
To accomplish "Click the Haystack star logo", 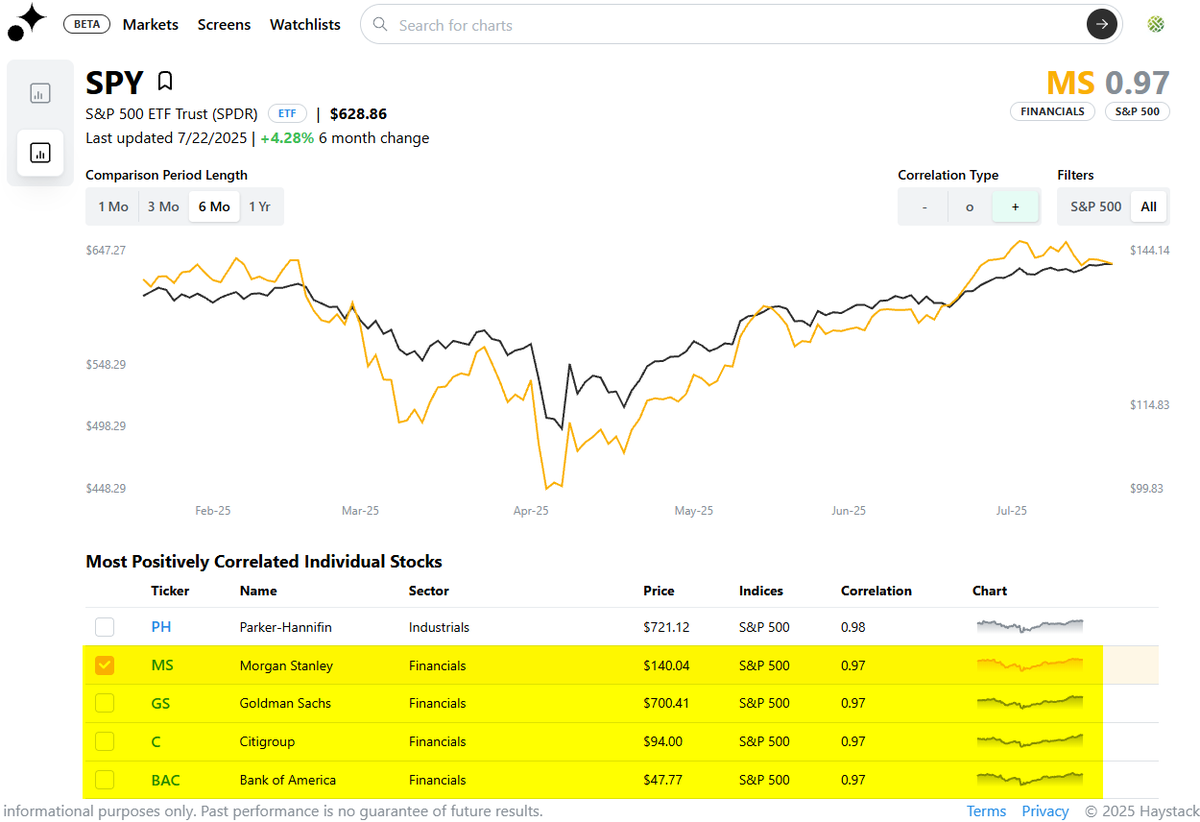I will 26,22.
